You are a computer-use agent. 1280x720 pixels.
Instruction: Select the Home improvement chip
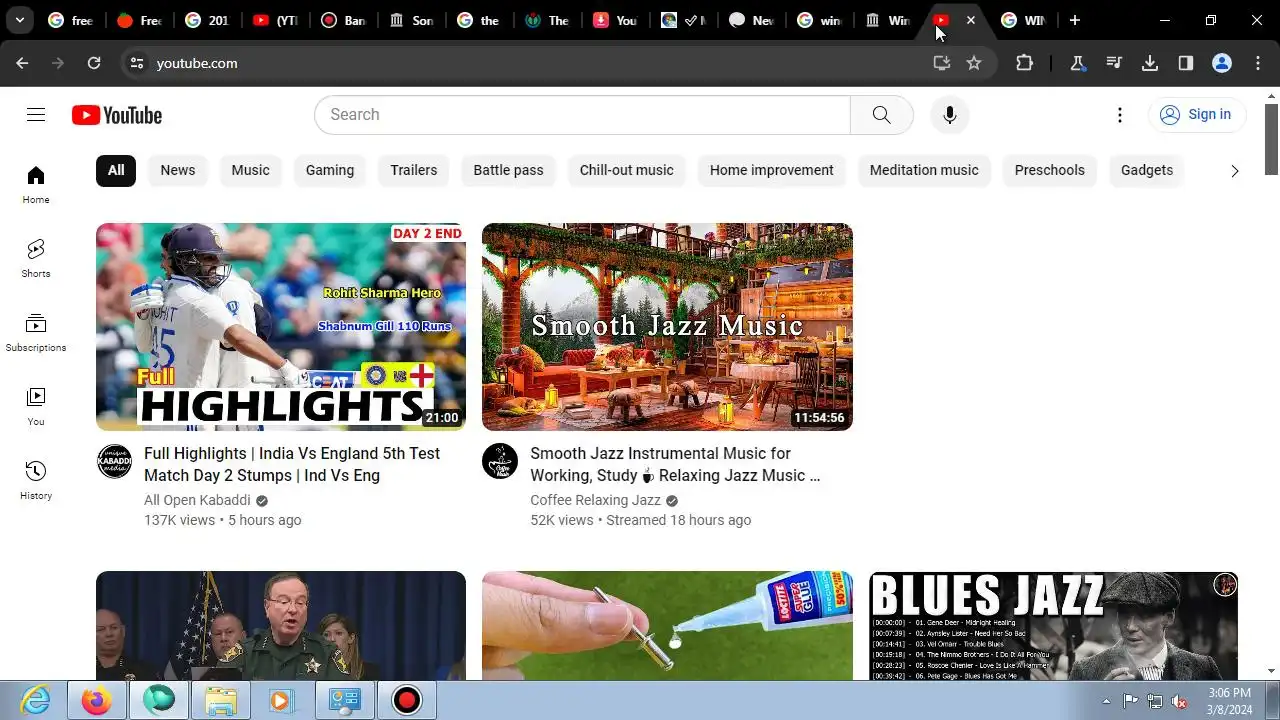point(772,170)
